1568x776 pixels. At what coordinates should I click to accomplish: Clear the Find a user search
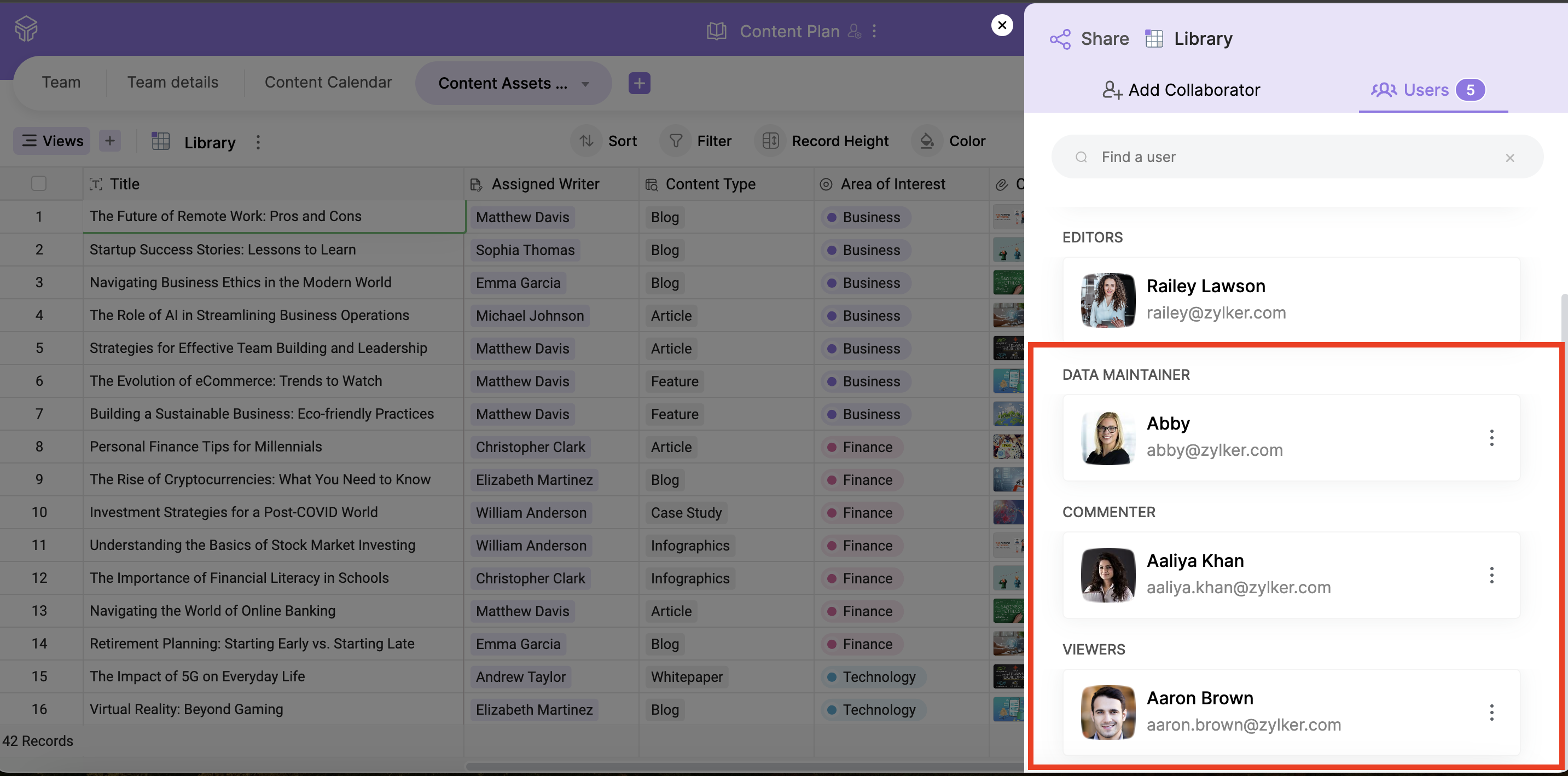(x=1509, y=158)
